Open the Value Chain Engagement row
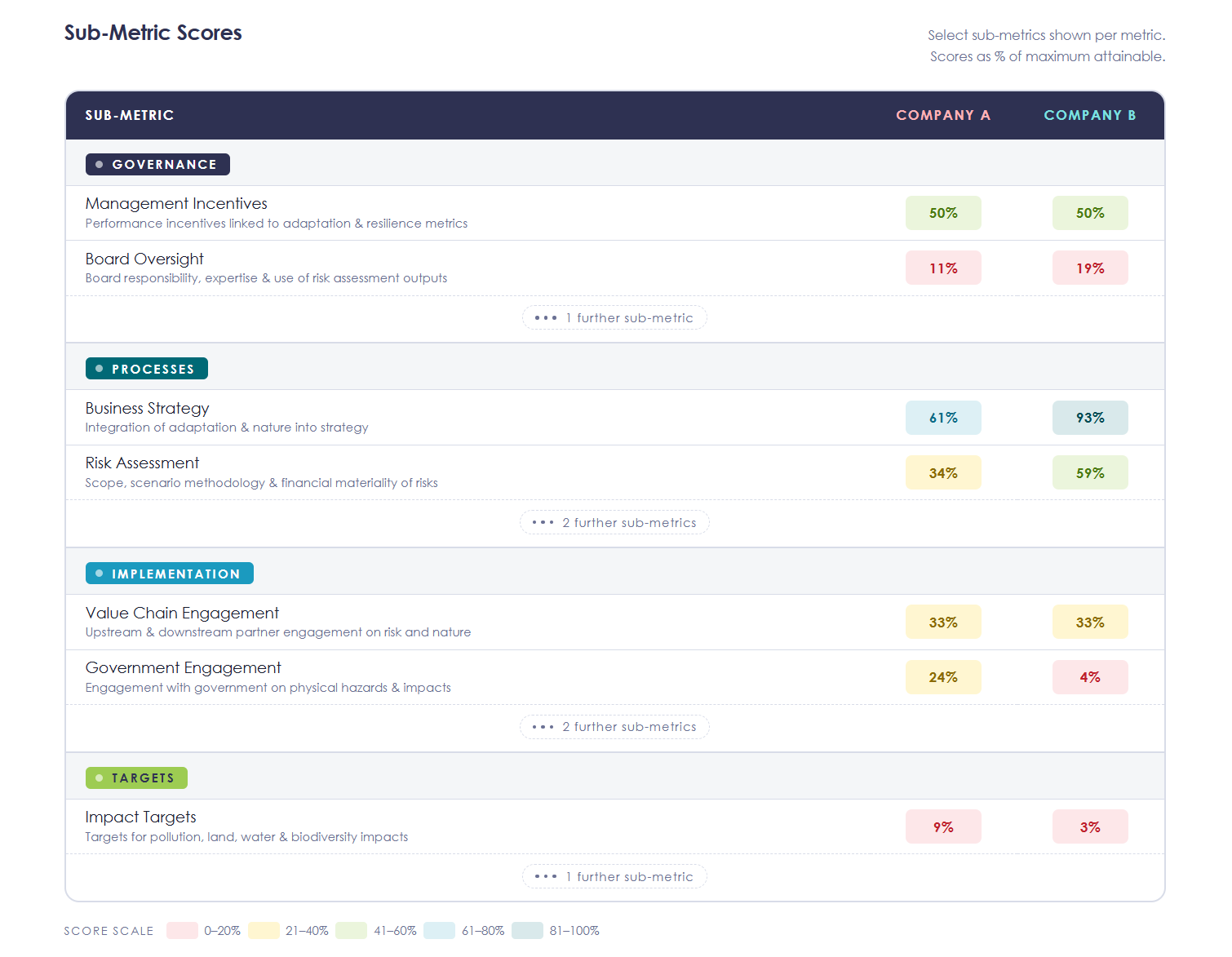1232x957 pixels. pos(182,614)
